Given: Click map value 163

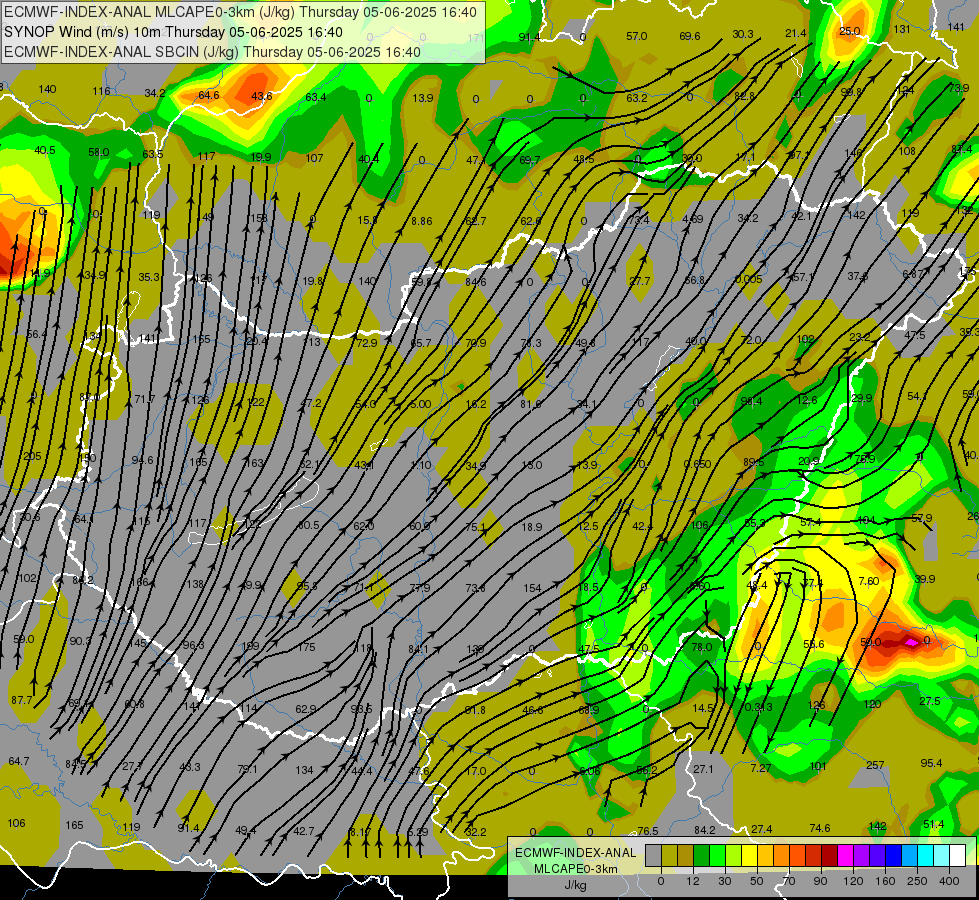Looking at the screenshot, I should (x=254, y=463).
